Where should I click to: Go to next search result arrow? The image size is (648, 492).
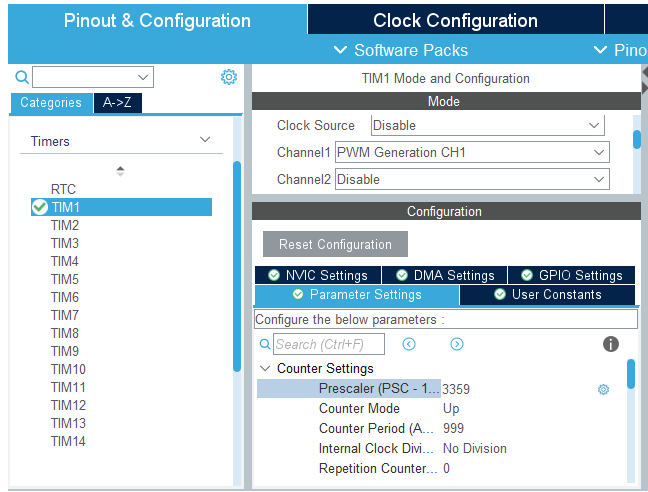point(457,344)
